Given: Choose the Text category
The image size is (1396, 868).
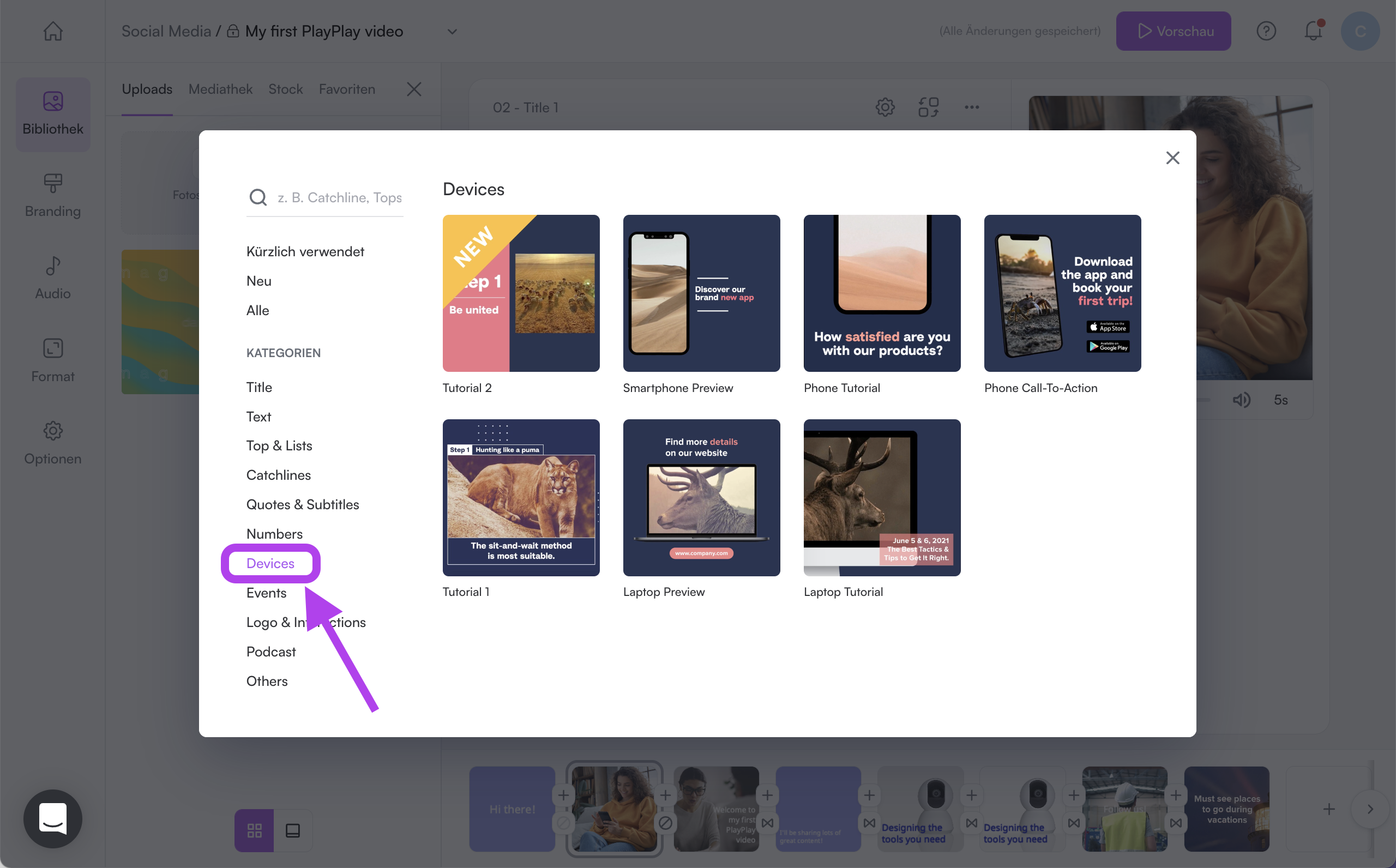Looking at the screenshot, I should click(259, 416).
